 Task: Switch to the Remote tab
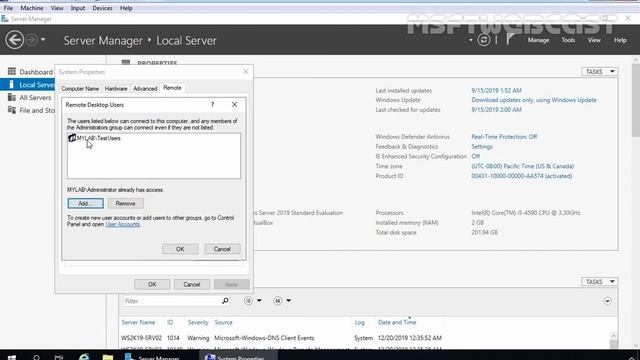[172, 88]
